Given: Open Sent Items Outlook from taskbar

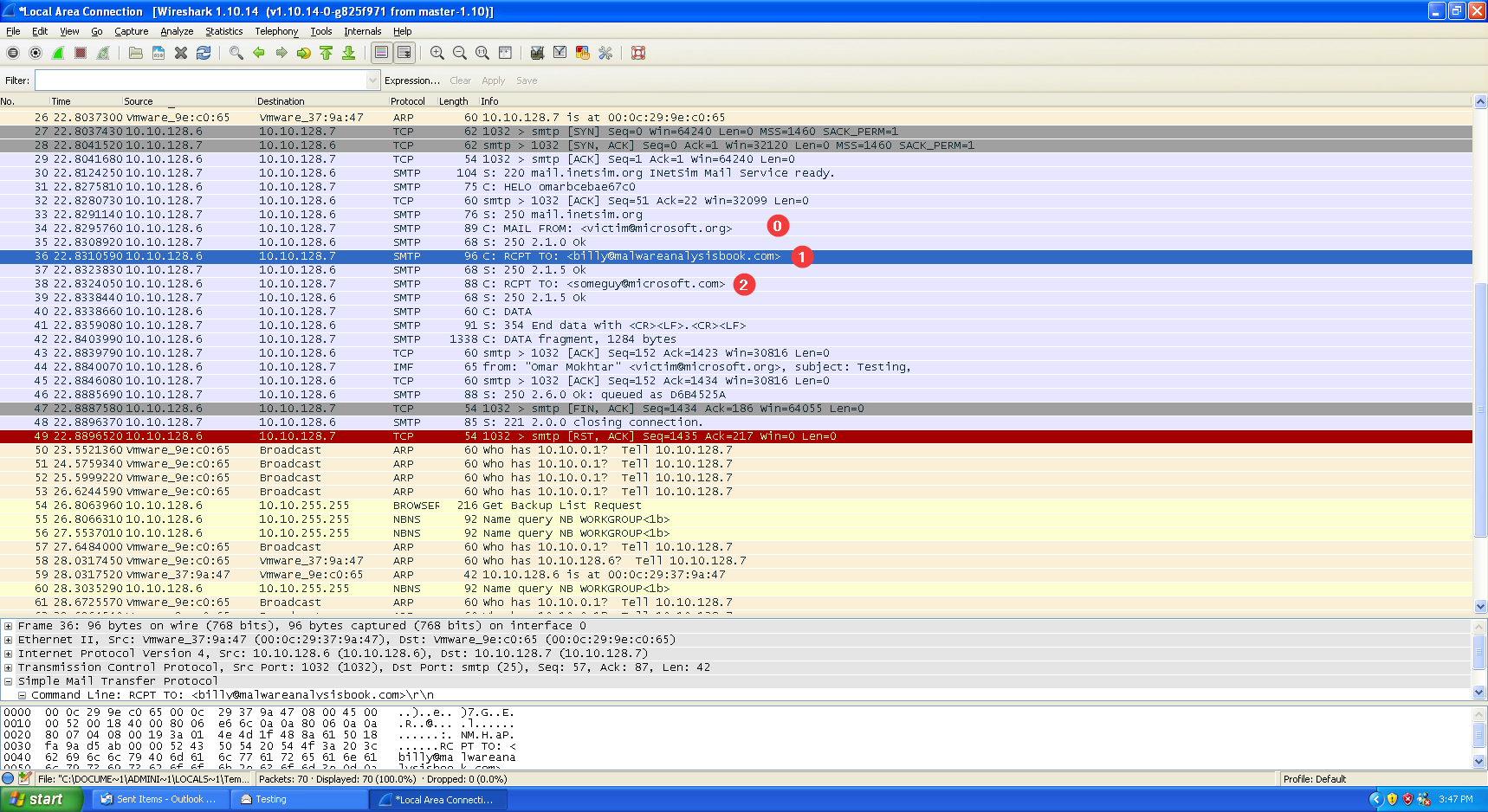Looking at the screenshot, I should coord(159,799).
